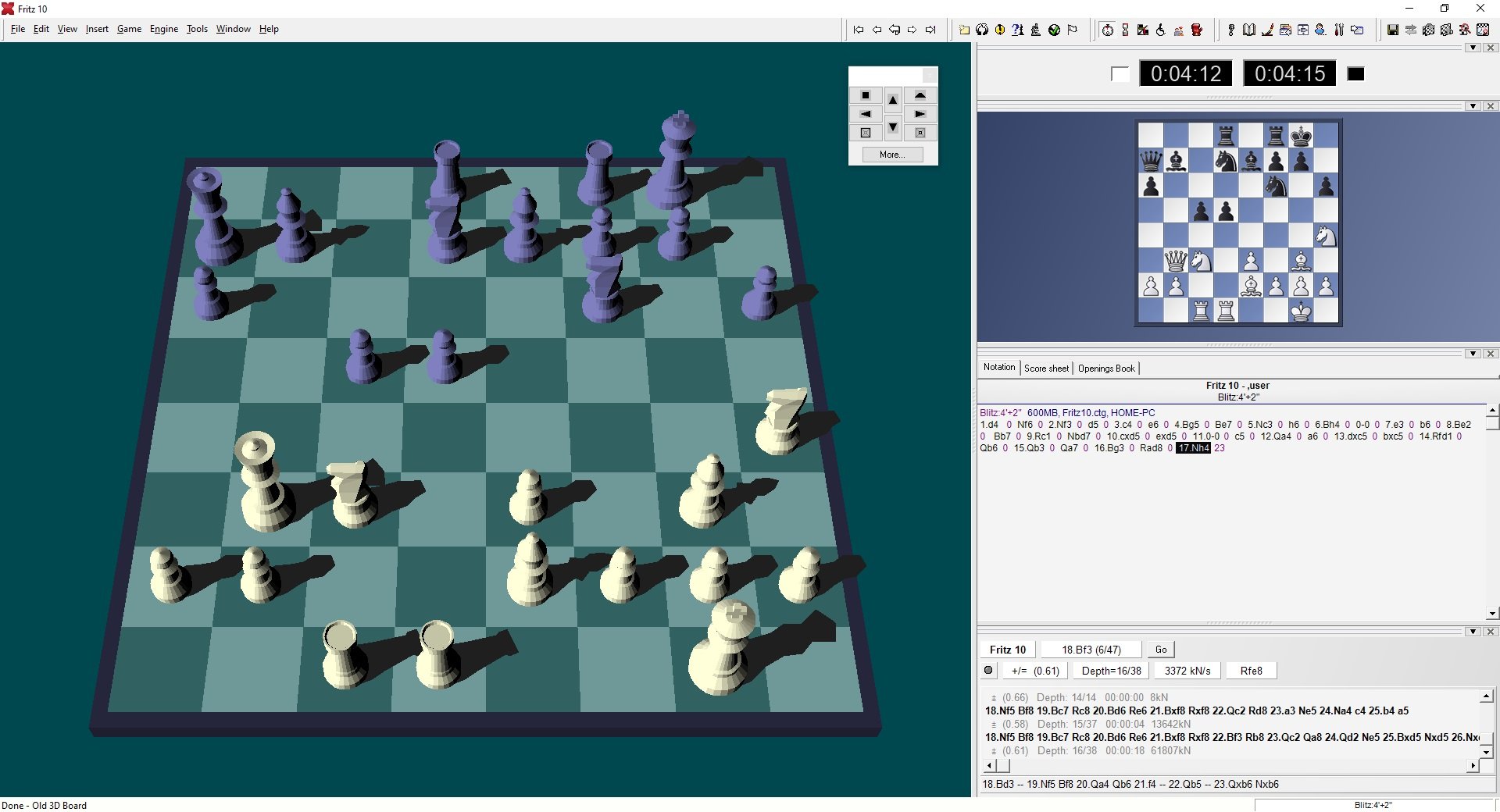Viewport: 1500px width, 812px height.
Task: Click wrench and screwdriver options icon
Action: pos(1339,30)
